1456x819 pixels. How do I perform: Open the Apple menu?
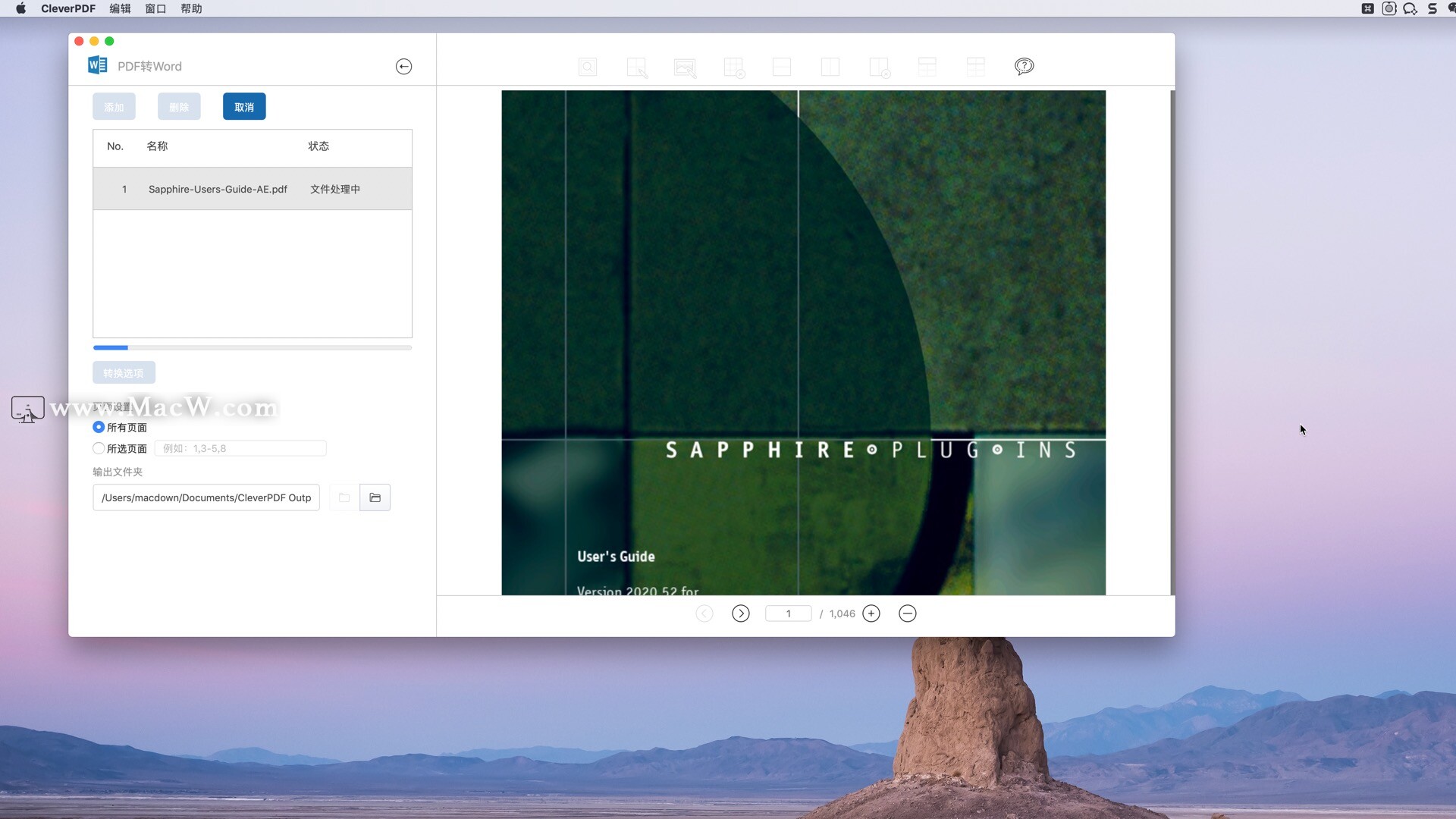click(x=20, y=8)
